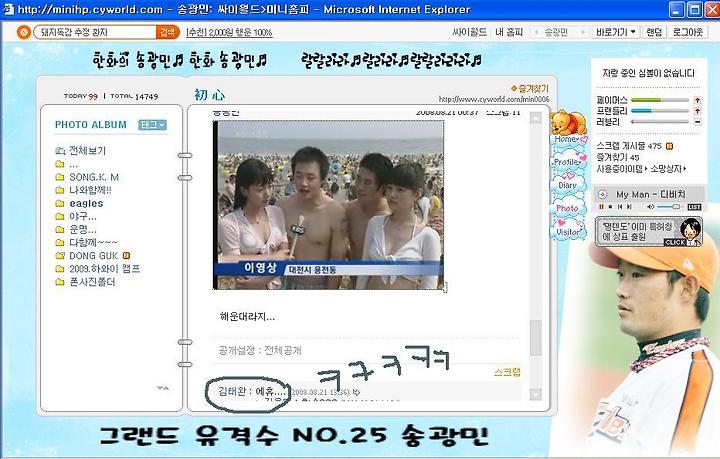Click 즐겨찾기 above the minihompy URL
This screenshot has height=459, width=720.
coord(530,88)
